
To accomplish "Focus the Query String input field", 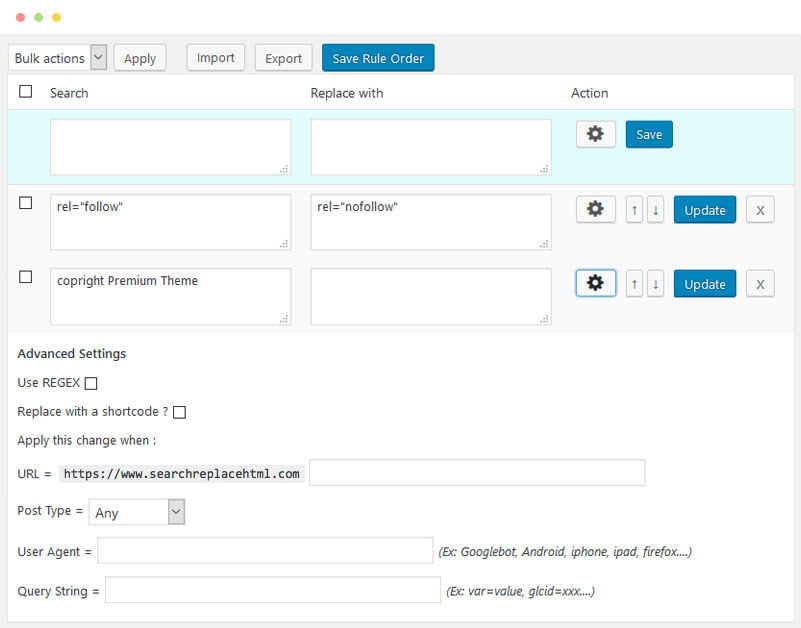I will tap(273, 590).
